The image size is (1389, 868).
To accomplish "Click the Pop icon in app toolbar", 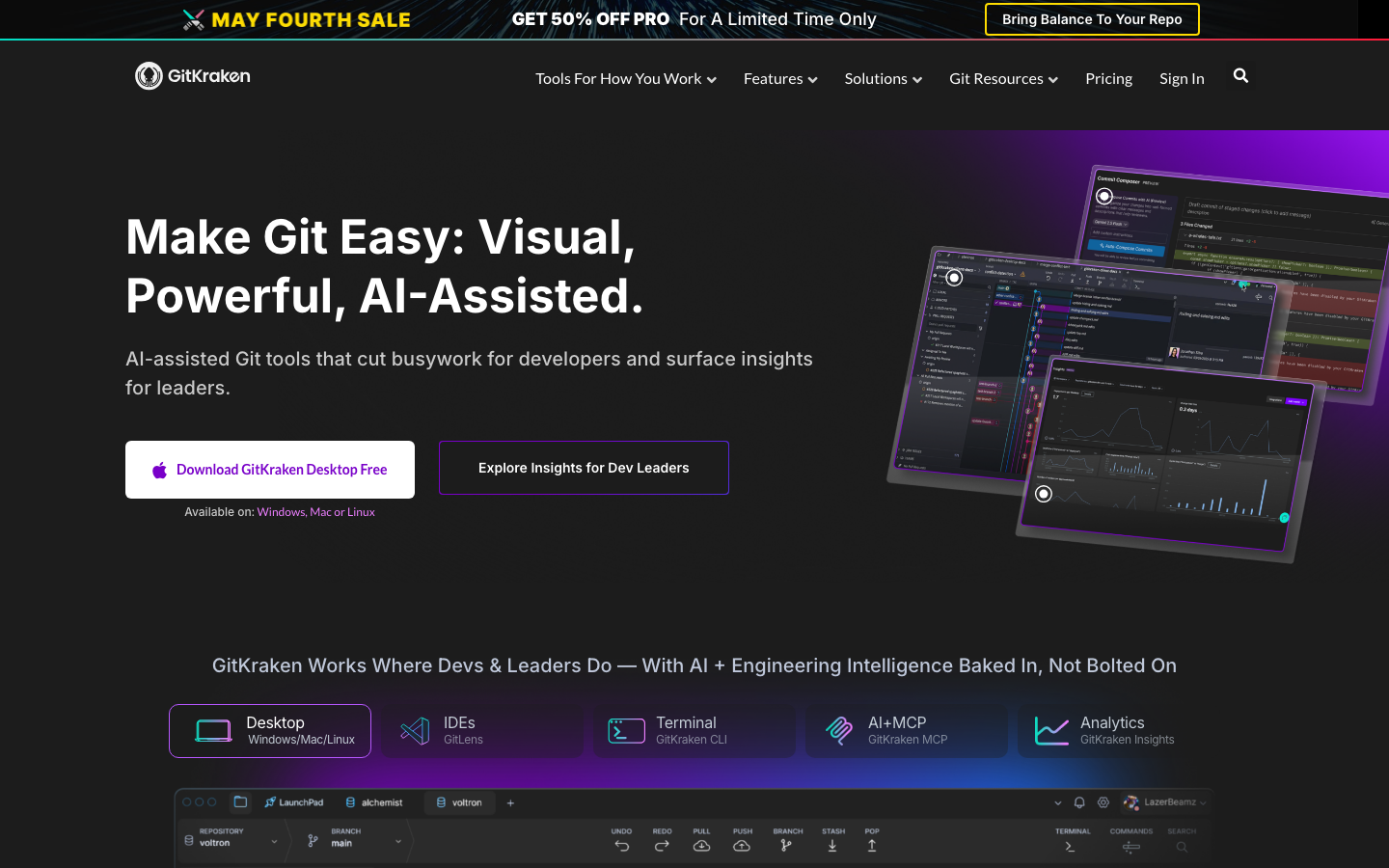I will pyautogui.click(x=872, y=846).
